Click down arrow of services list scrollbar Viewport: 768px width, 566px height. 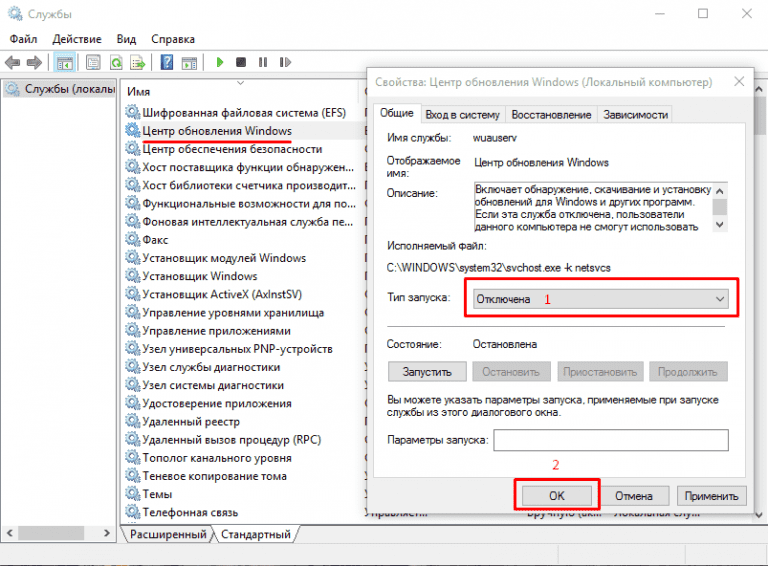[x=759, y=515]
